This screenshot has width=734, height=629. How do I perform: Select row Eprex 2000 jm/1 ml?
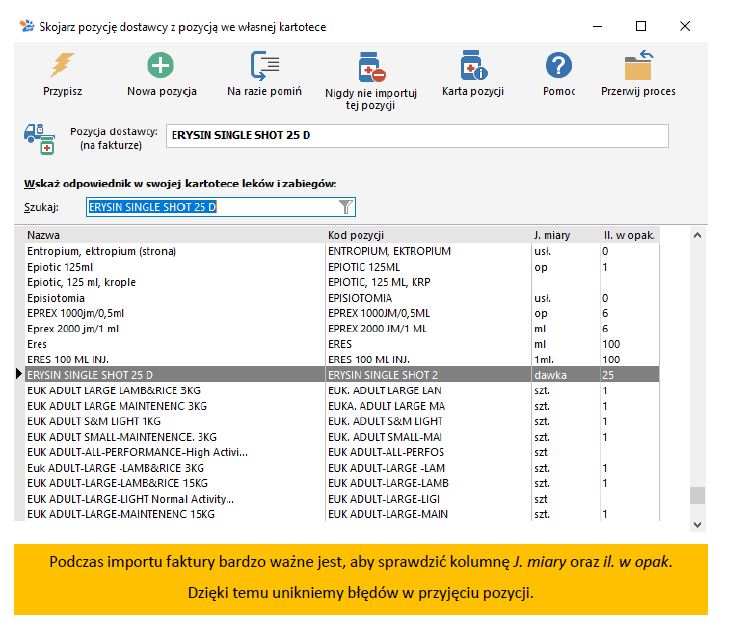click(342, 329)
